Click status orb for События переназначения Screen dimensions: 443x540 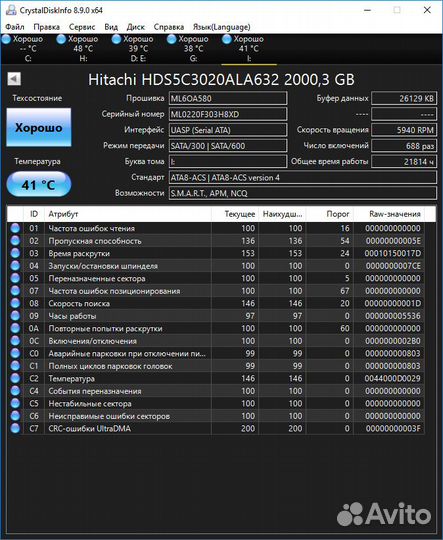tap(15, 391)
